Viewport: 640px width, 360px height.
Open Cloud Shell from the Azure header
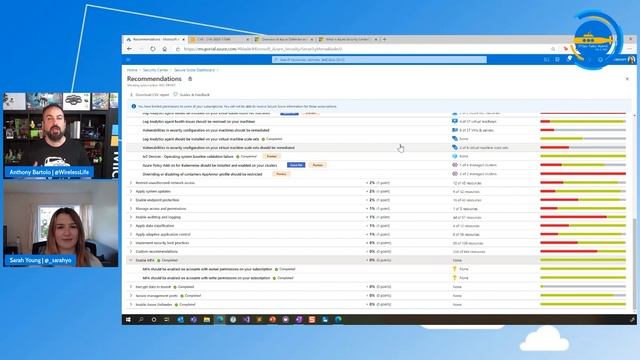click(x=547, y=60)
